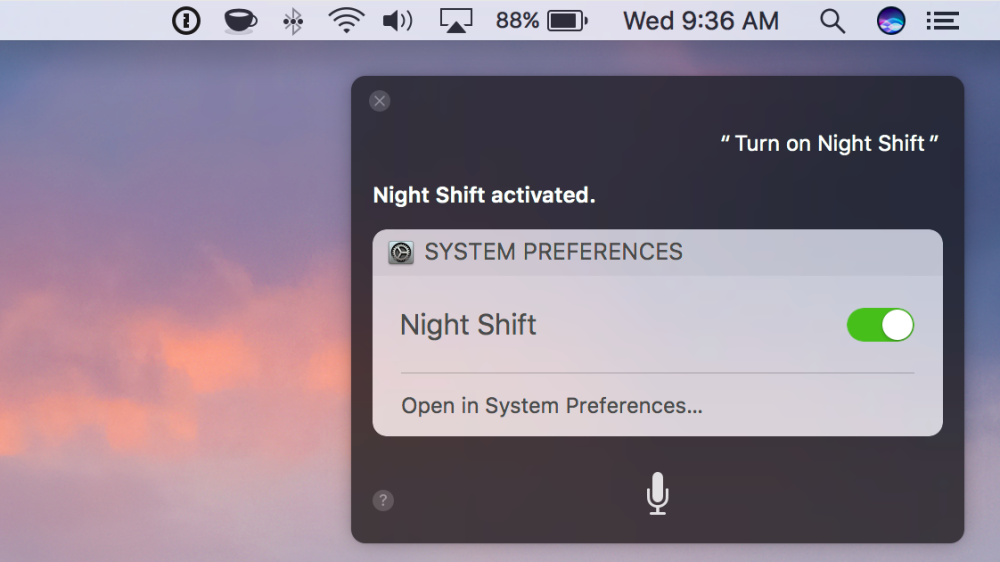Click the SYSTEM PREFERENCES header label
The width and height of the screenshot is (1000, 562).
(x=554, y=252)
